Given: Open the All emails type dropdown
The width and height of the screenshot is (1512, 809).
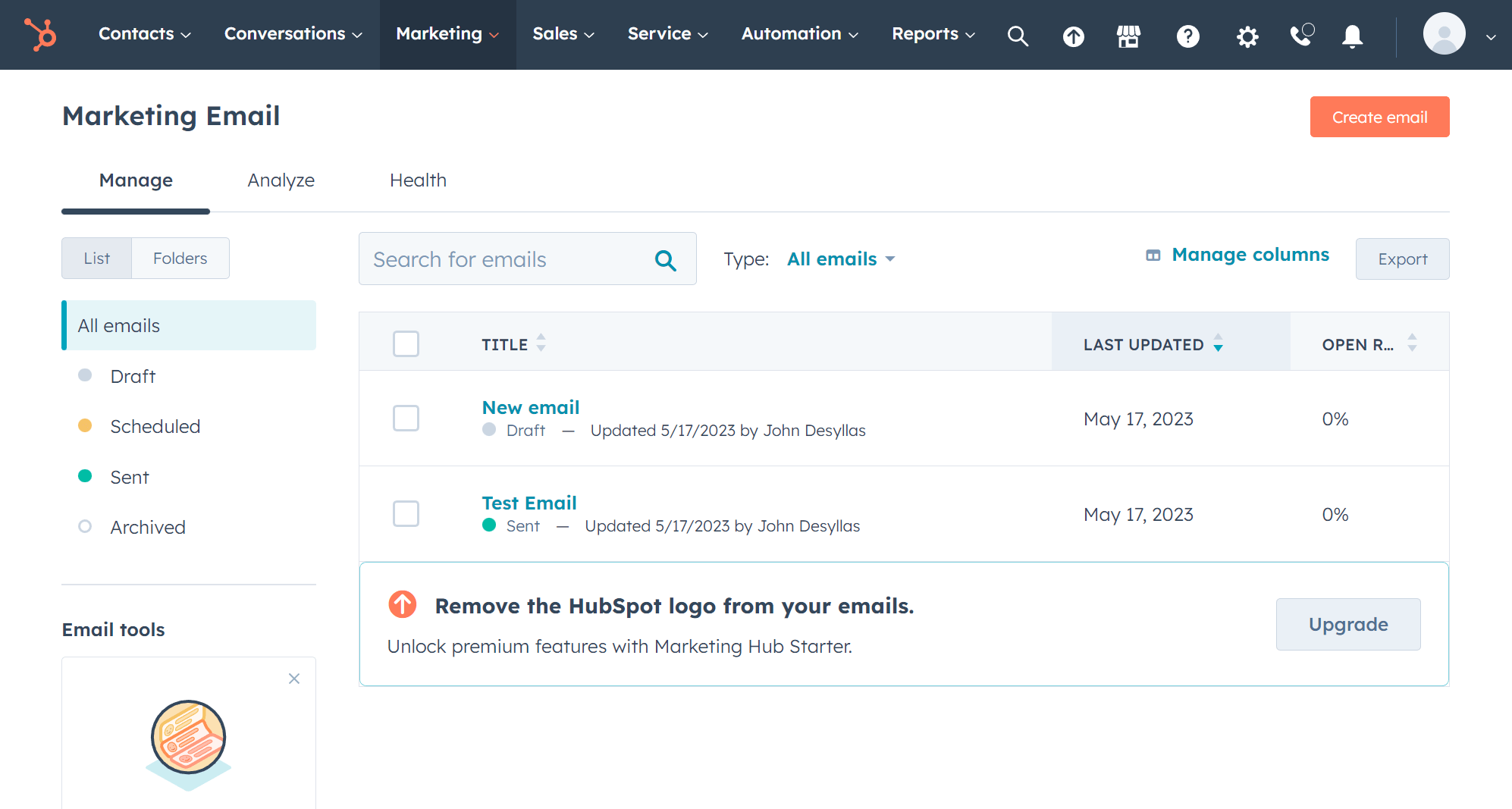Looking at the screenshot, I should (840, 259).
